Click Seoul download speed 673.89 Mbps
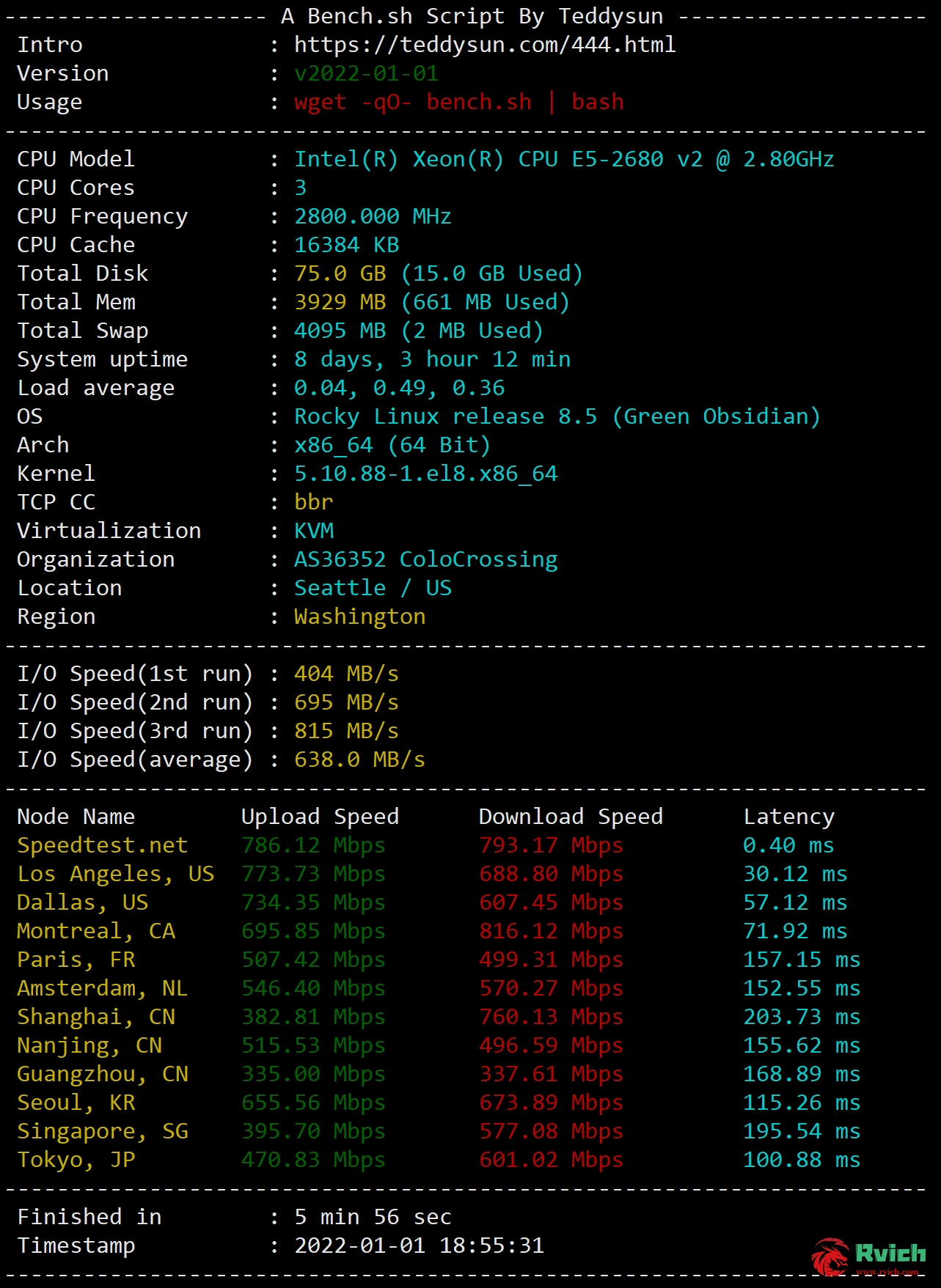941x1288 pixels. (551, 1103)
